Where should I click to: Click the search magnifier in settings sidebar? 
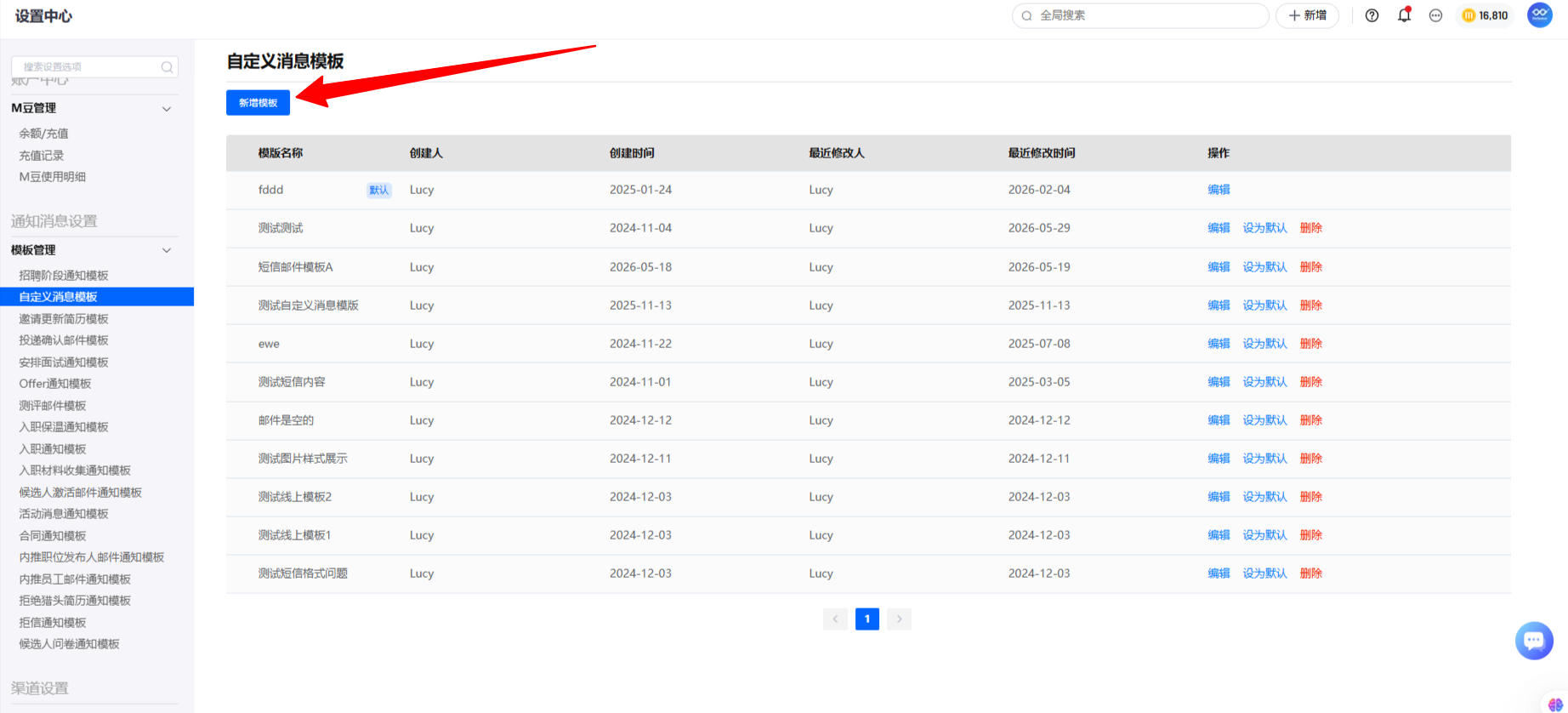point(167,67)
